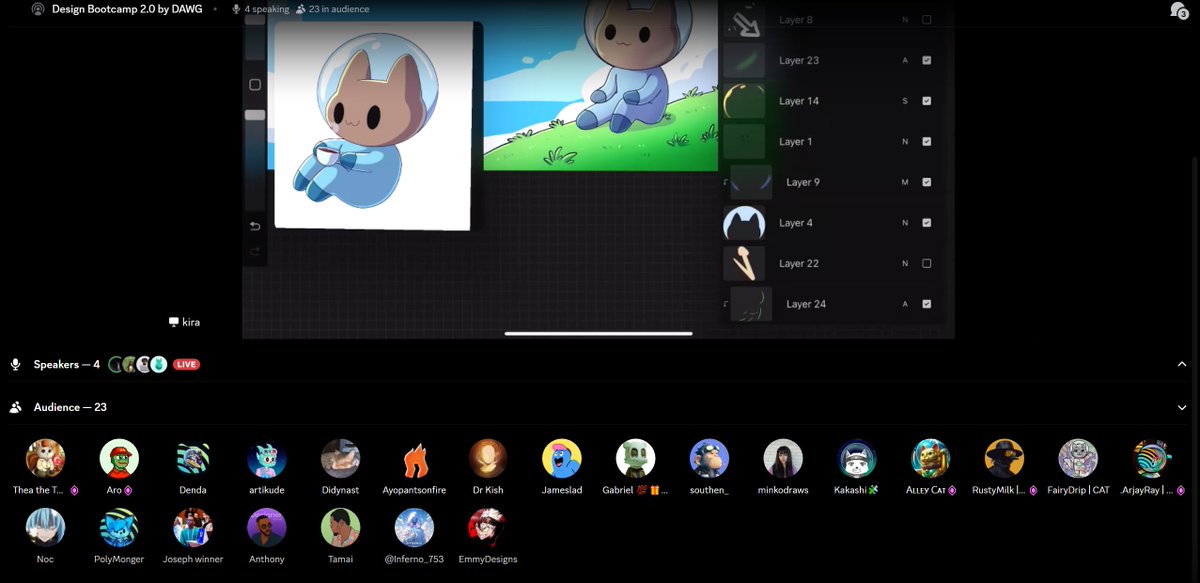1200x583 pixels.
Task: Open RustyMilk's audience avatar
Action: pos(1004,458)
